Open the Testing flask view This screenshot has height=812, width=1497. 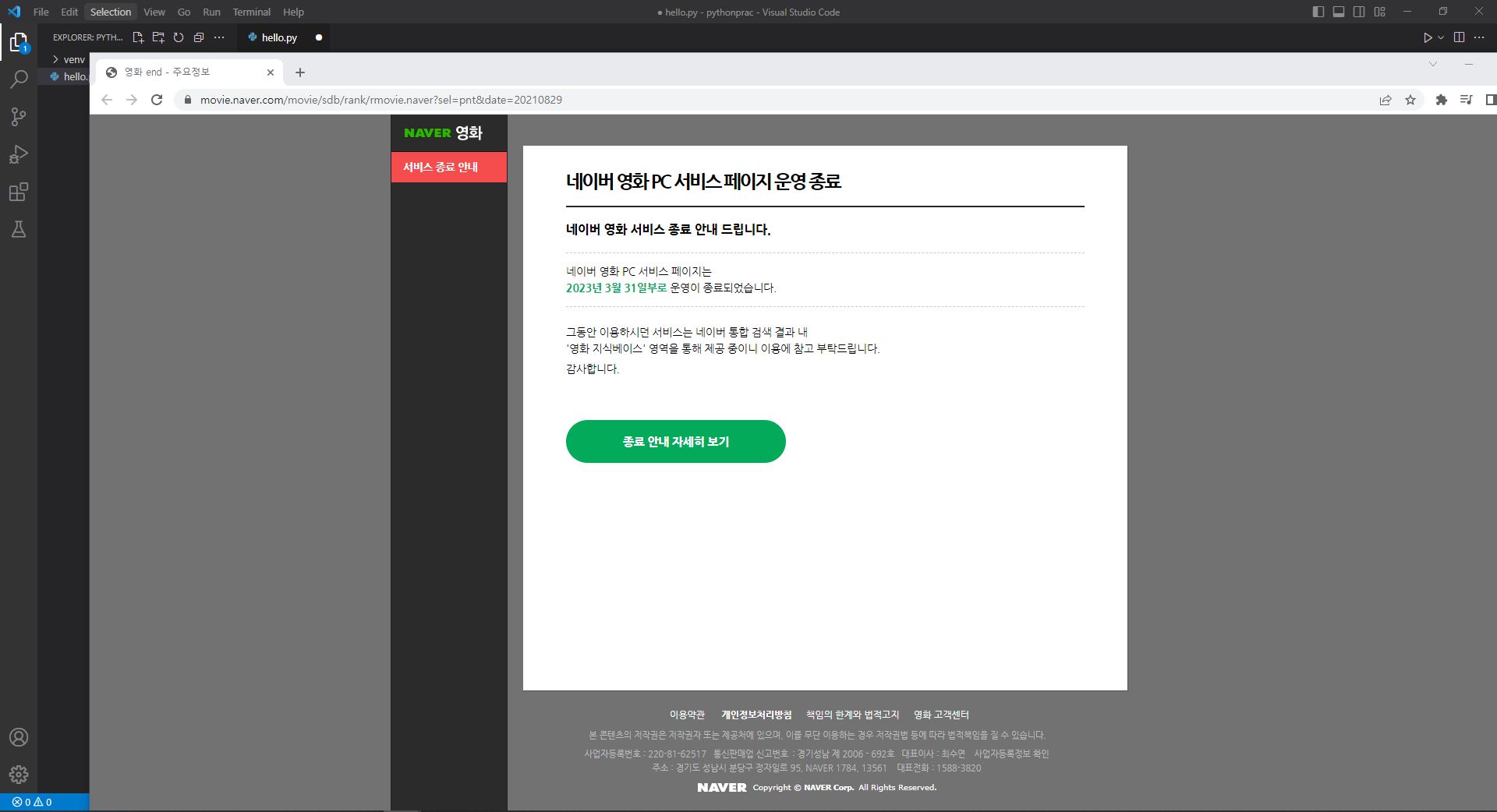[19, 229]
